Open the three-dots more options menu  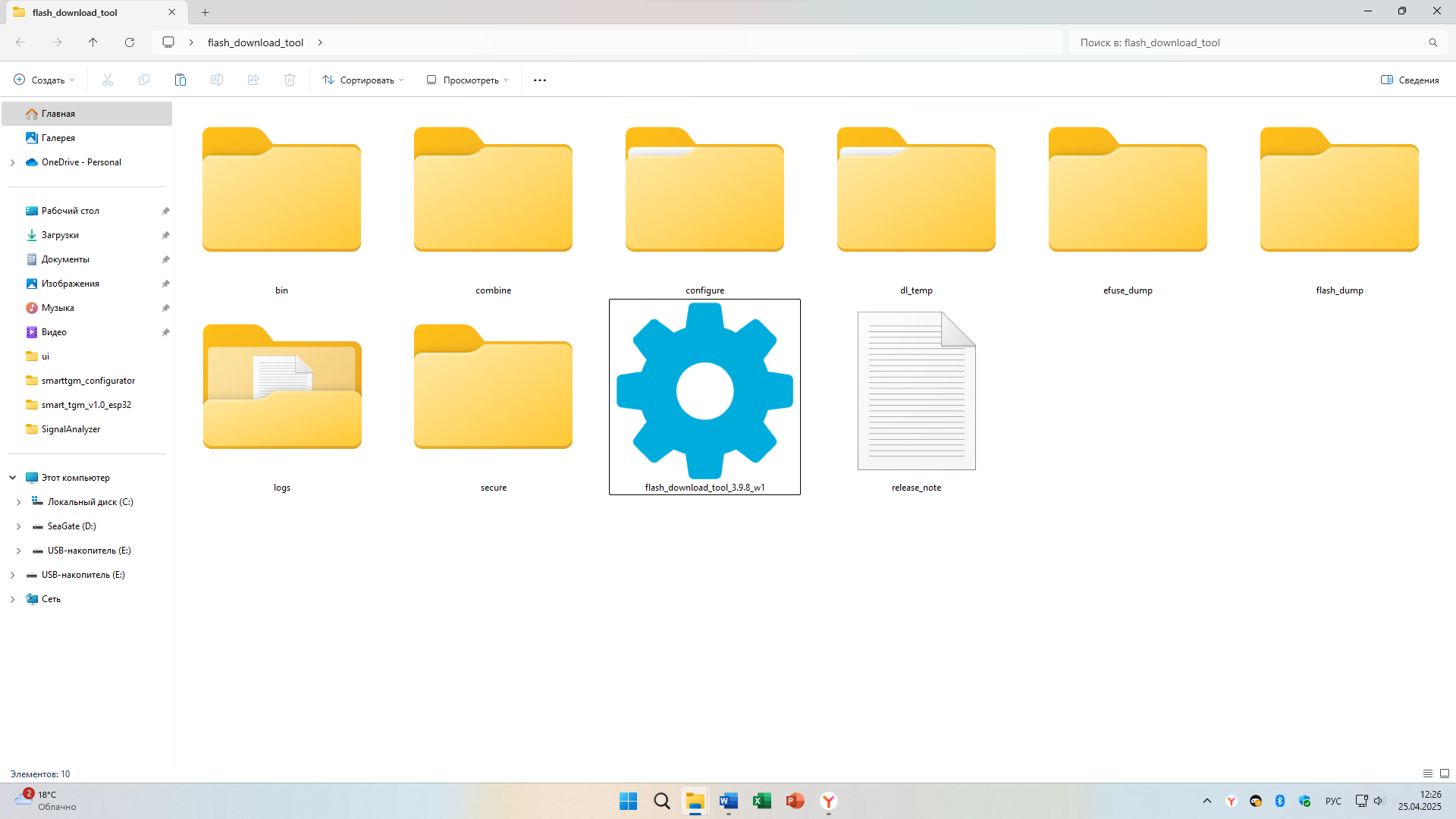pos(540,80)
